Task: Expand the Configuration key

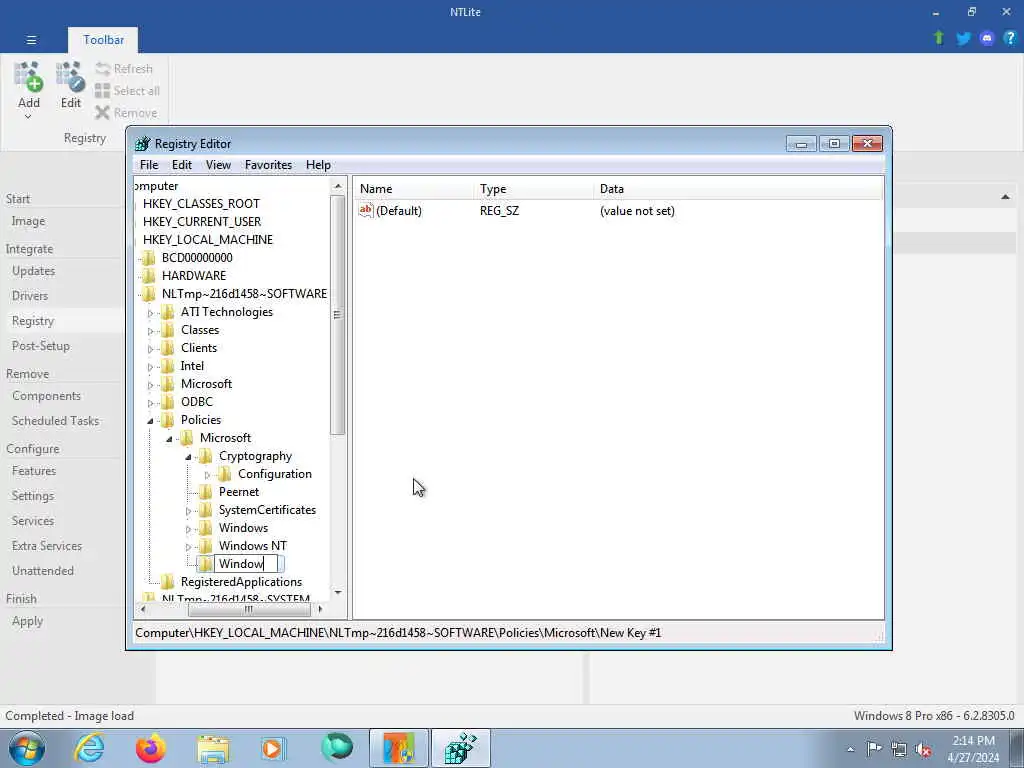Action: (207, 475)
